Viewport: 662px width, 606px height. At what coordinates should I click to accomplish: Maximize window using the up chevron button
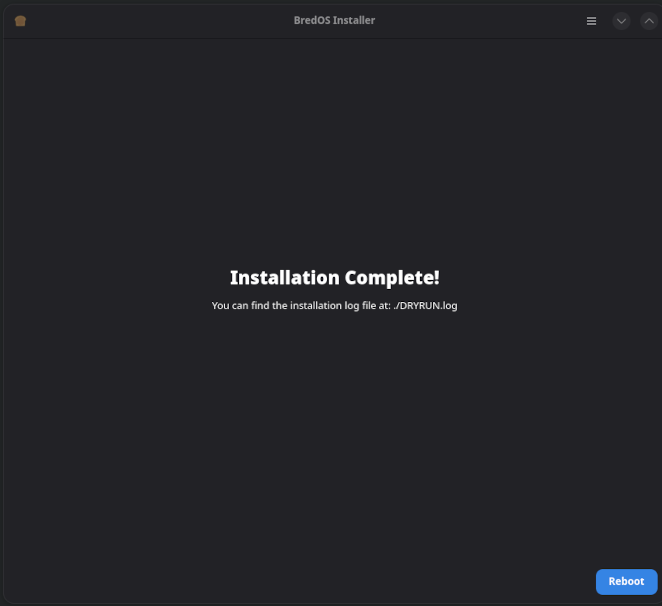(648, 20)
